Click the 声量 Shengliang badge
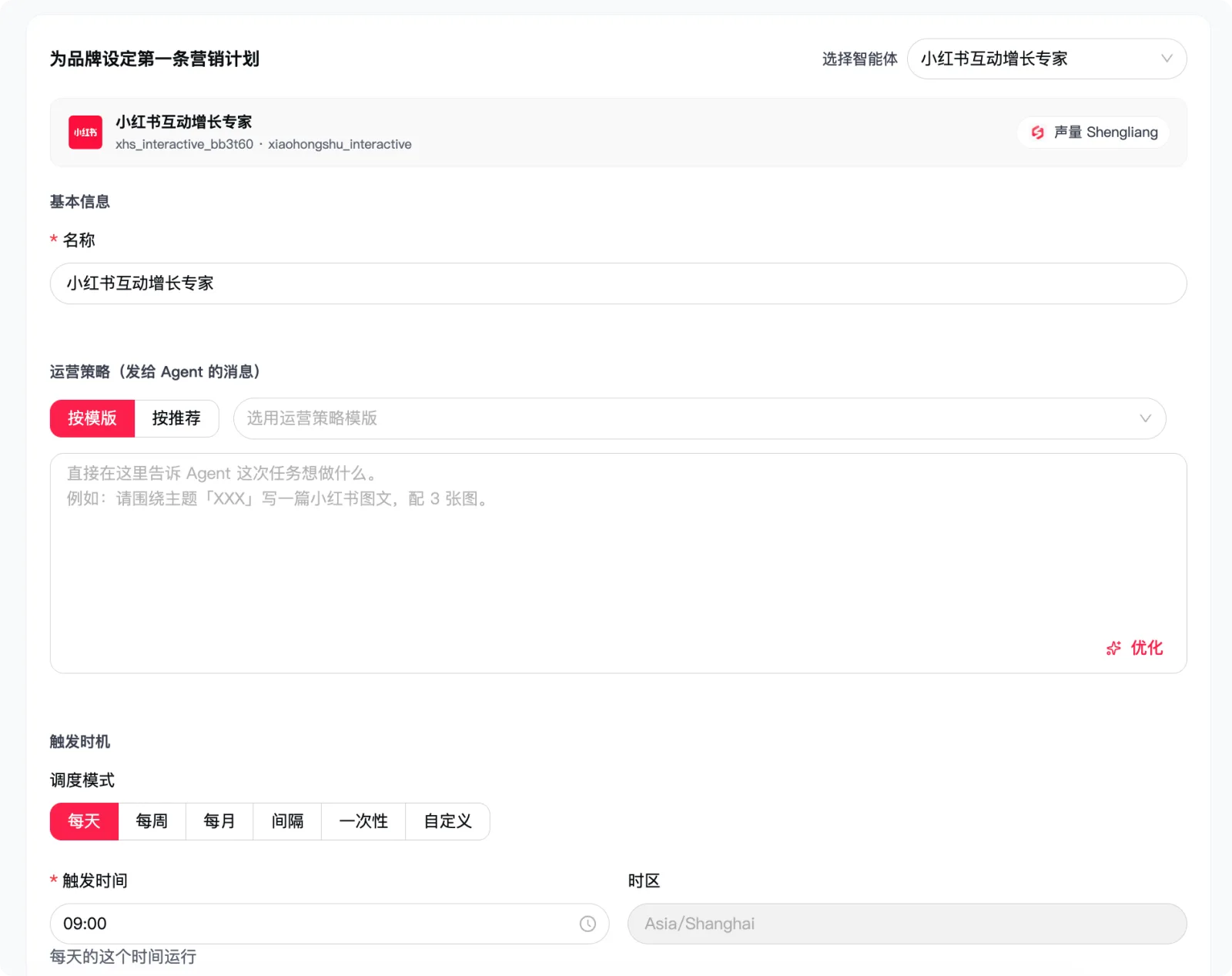Viewport: 1232px width, 976px height. point(1093,132)
